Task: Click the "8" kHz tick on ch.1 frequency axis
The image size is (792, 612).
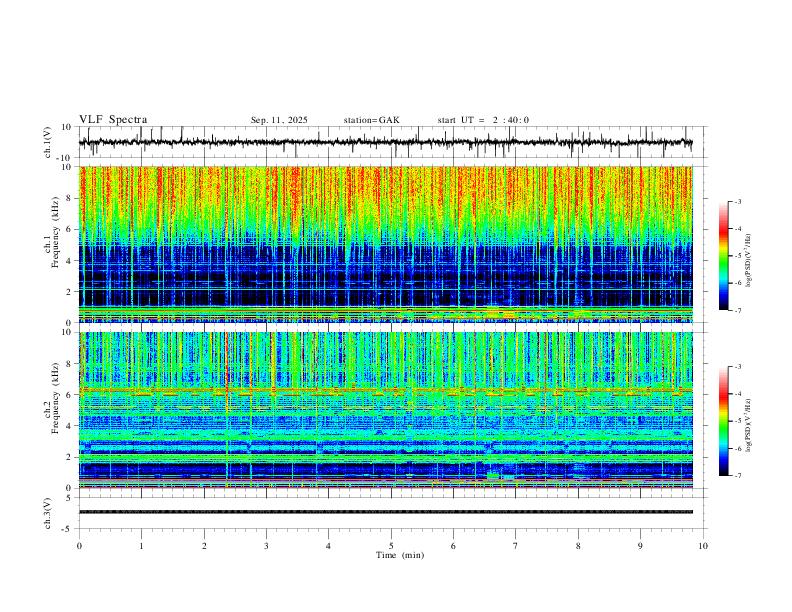Action: click(x=70, y=198)
